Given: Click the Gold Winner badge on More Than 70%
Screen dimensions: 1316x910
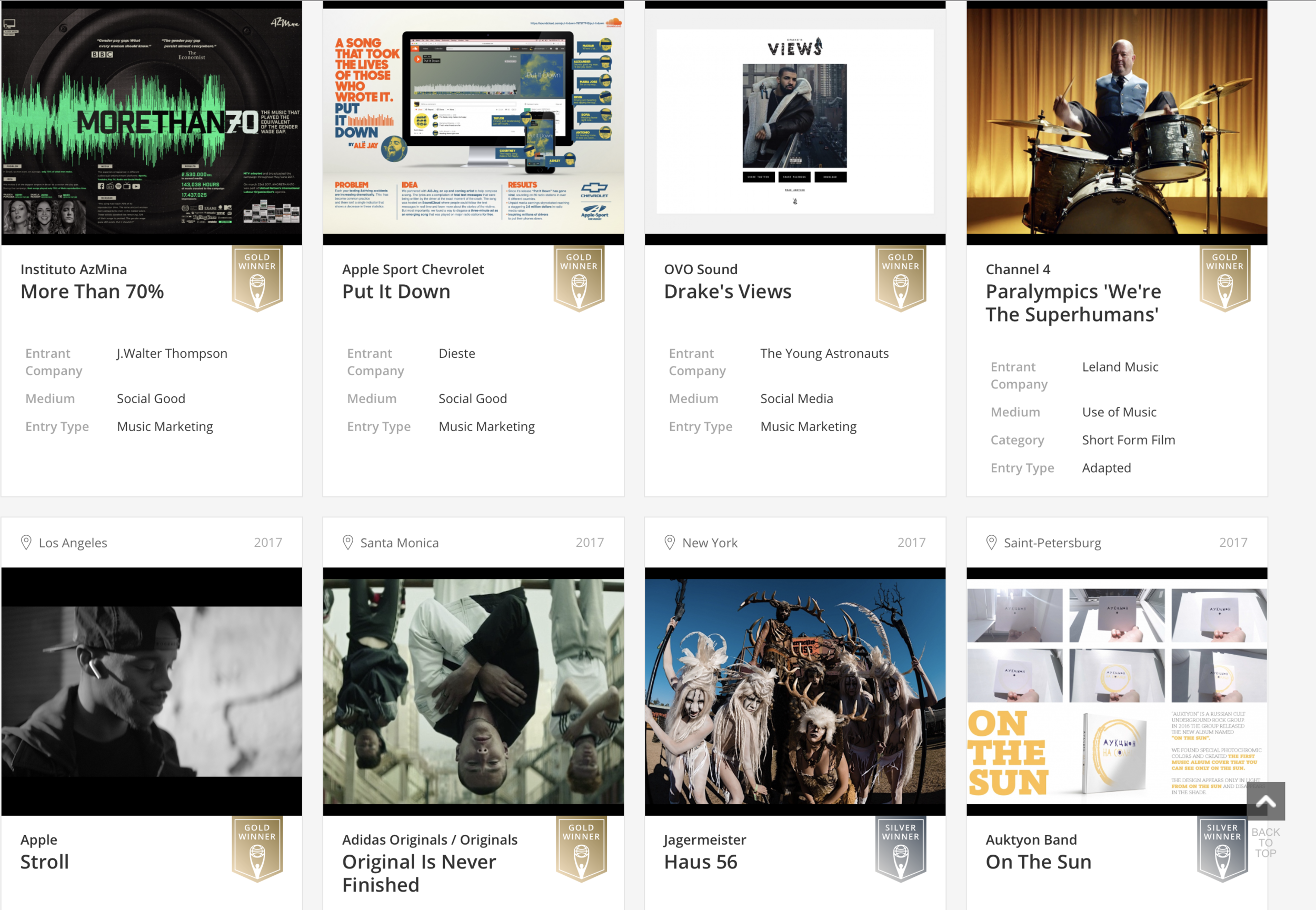Looking at the screenshot, I should (257, 278).
